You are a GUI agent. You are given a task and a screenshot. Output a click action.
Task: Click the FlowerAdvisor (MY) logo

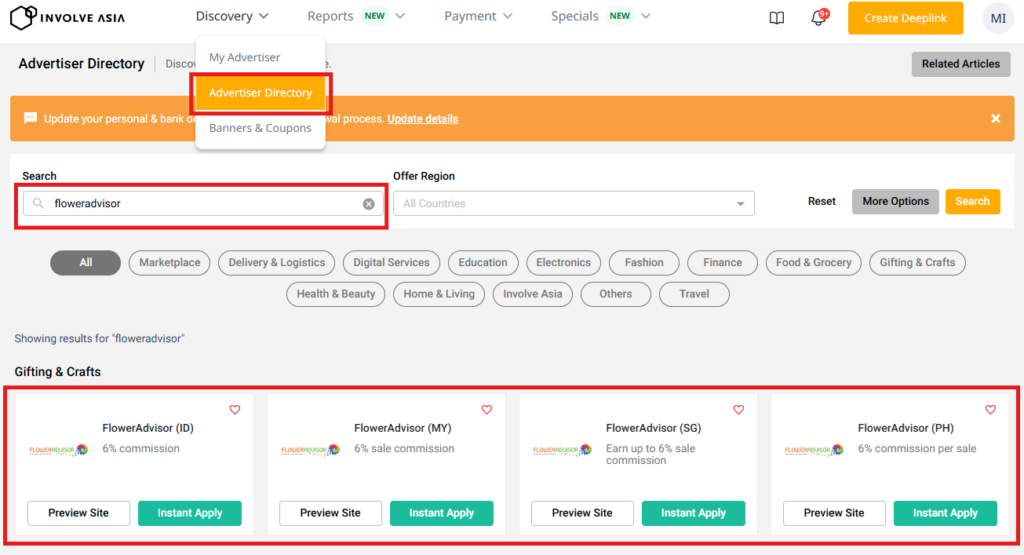point(310,450)
